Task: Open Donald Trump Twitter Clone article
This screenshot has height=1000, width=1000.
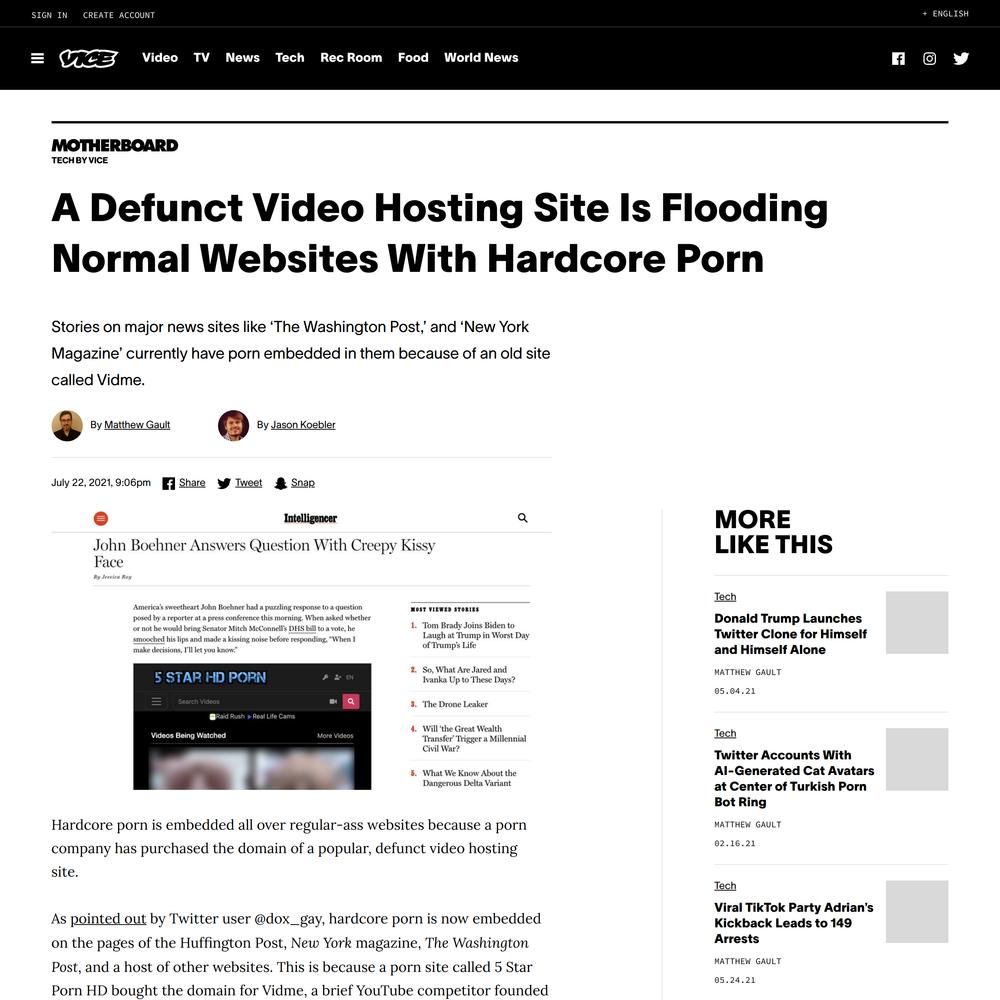Action: pos(791,634)
